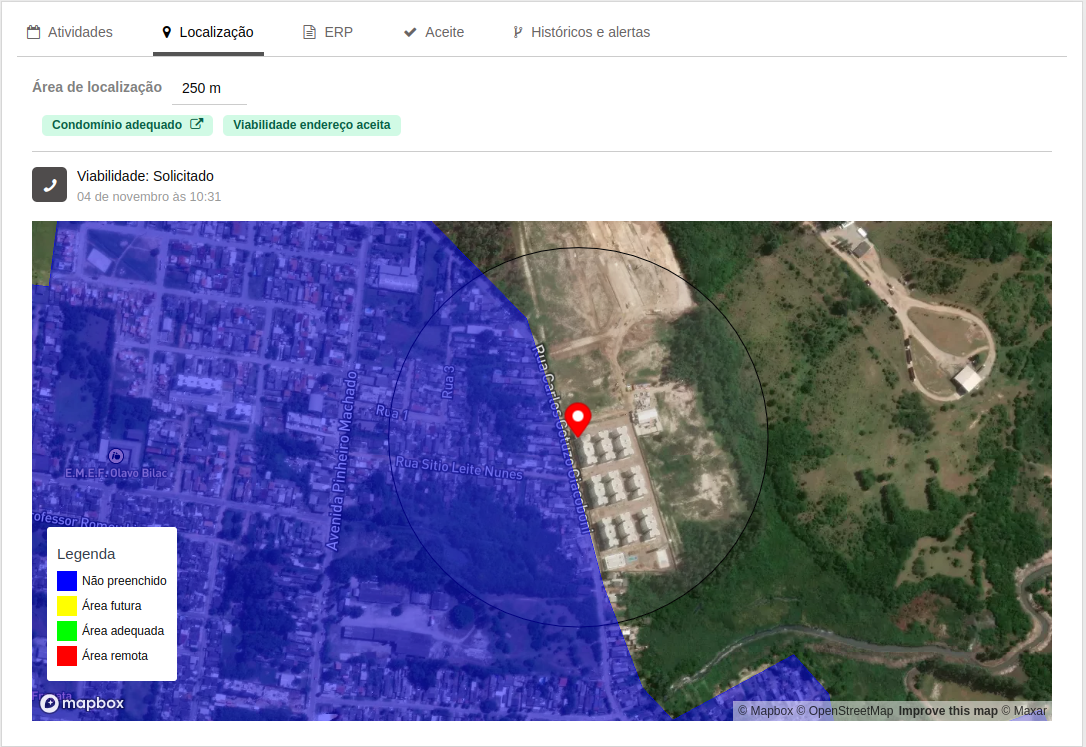
Task: Click the Condomínio adequado badge
Action: [117, 125]
